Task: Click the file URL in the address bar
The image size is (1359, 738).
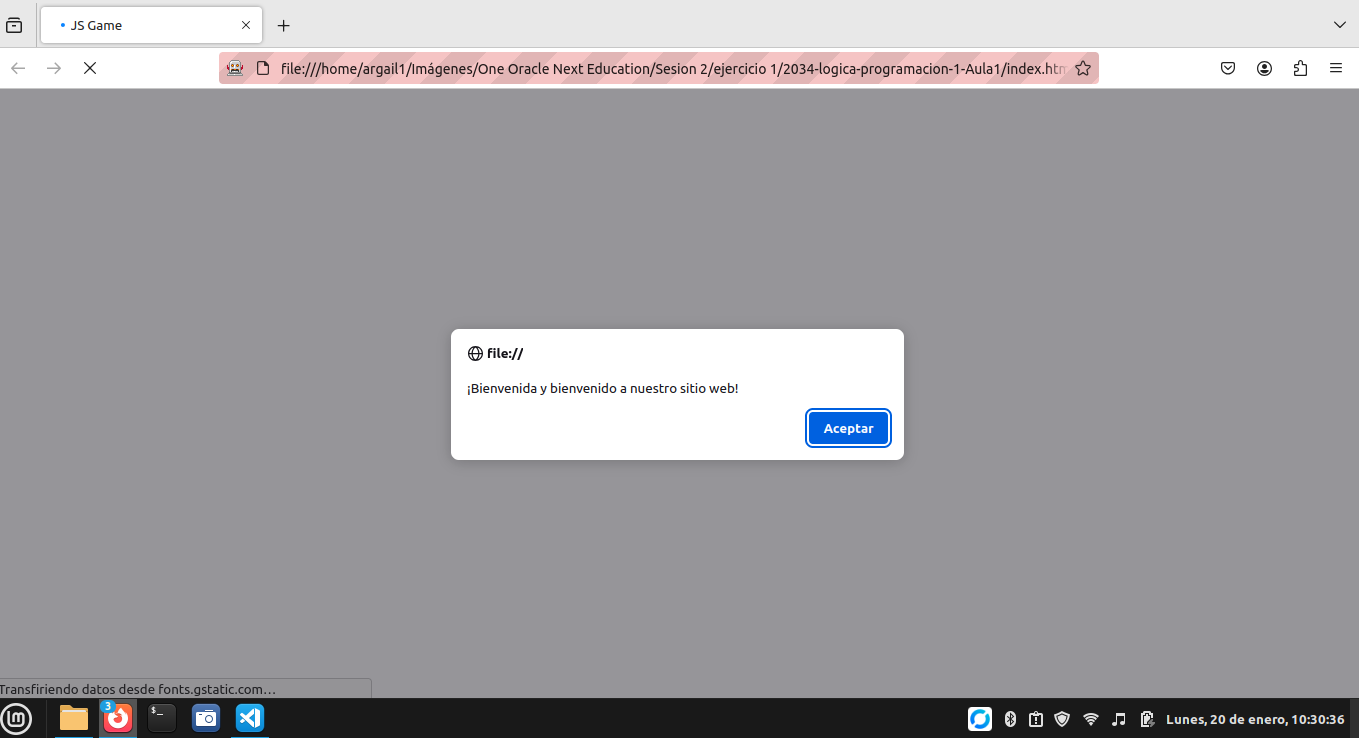Action: tap(674, 68)
